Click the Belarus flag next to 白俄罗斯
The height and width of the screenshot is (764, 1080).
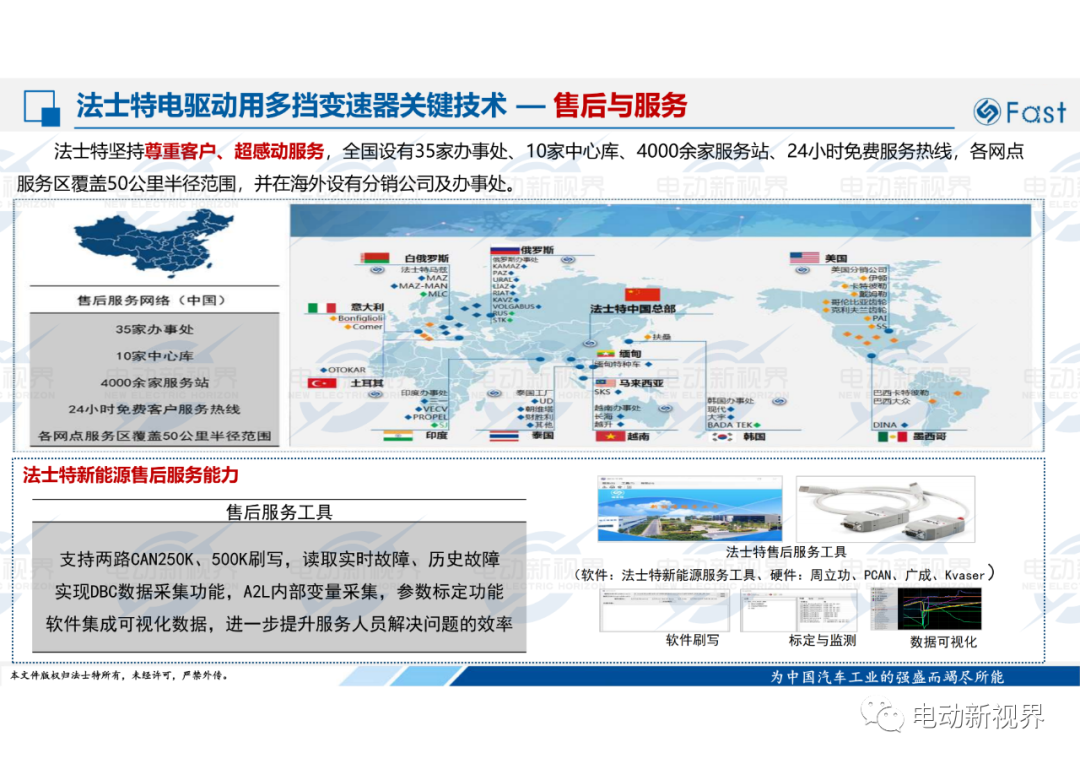click(x=375, y=258)
